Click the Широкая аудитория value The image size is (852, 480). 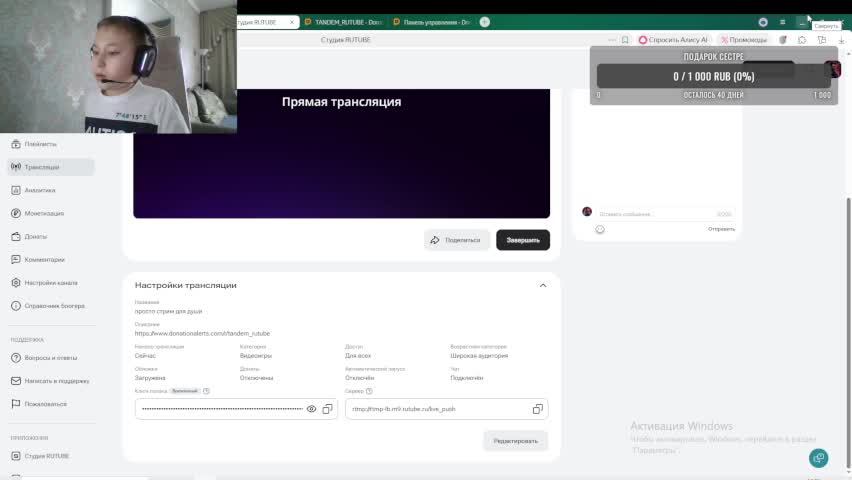point(479,356)
